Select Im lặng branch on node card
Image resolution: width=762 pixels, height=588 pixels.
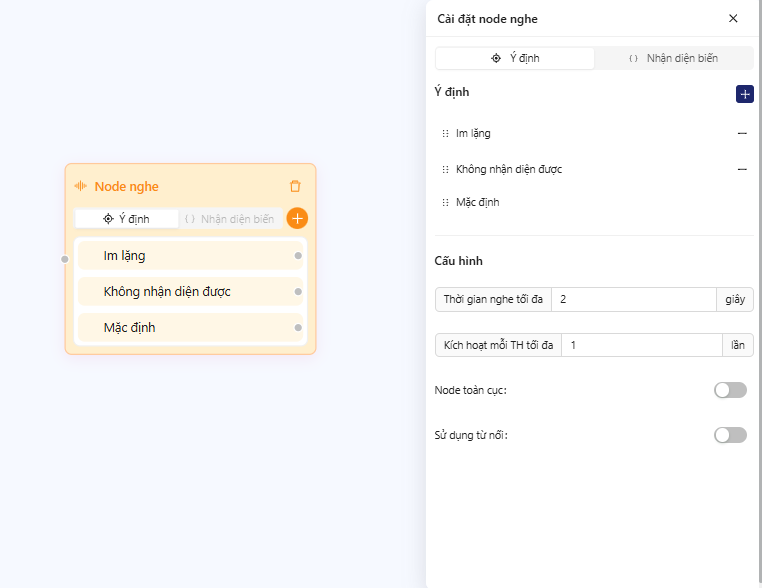point(190,256)
